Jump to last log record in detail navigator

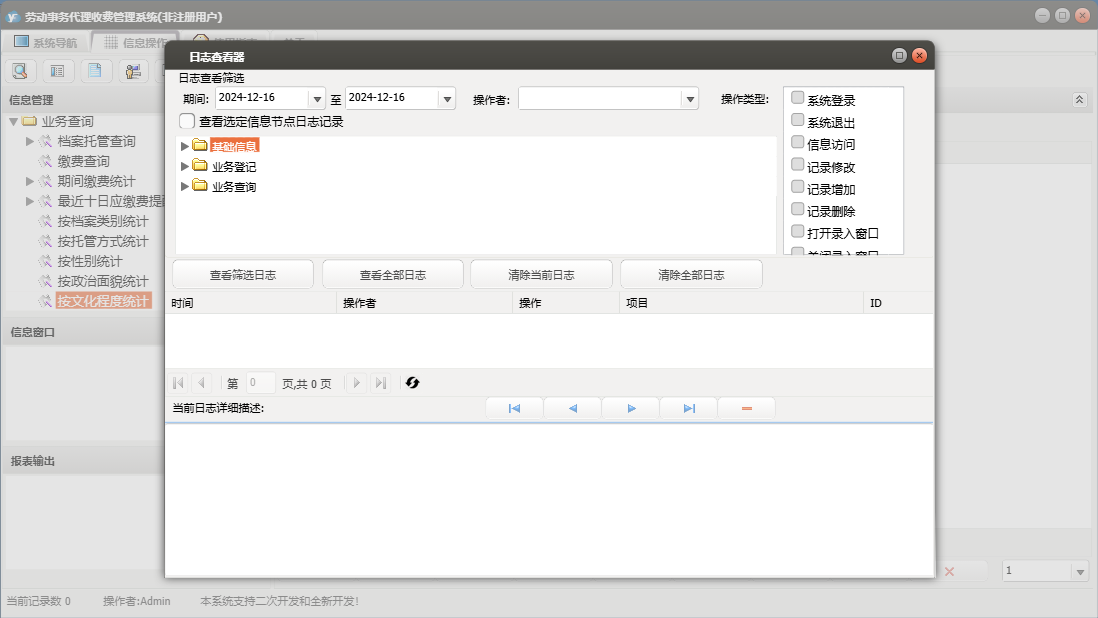click(x=689, y=408)
